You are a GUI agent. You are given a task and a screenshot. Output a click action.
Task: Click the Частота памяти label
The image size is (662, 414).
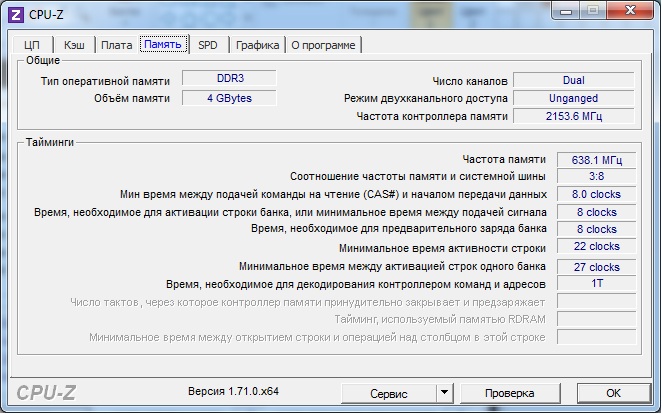504,160
